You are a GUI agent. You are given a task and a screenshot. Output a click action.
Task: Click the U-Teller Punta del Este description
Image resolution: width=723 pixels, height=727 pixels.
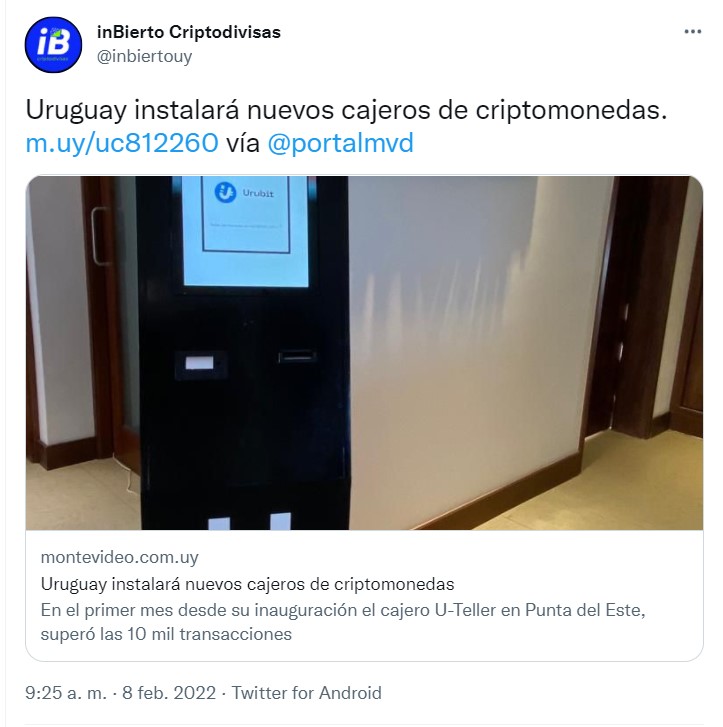coord(343,622)
